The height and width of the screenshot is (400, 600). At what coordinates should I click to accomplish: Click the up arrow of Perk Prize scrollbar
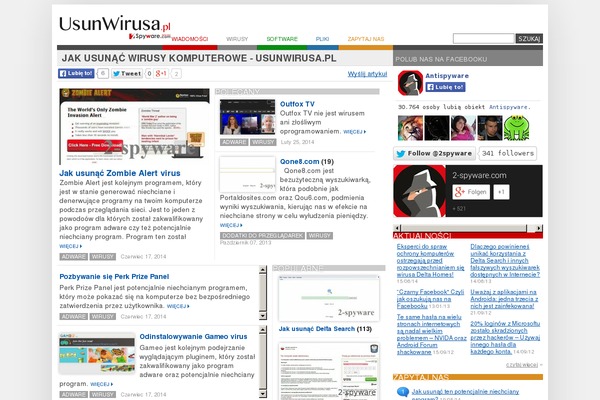pyautogui.click(x=262, y=269)
